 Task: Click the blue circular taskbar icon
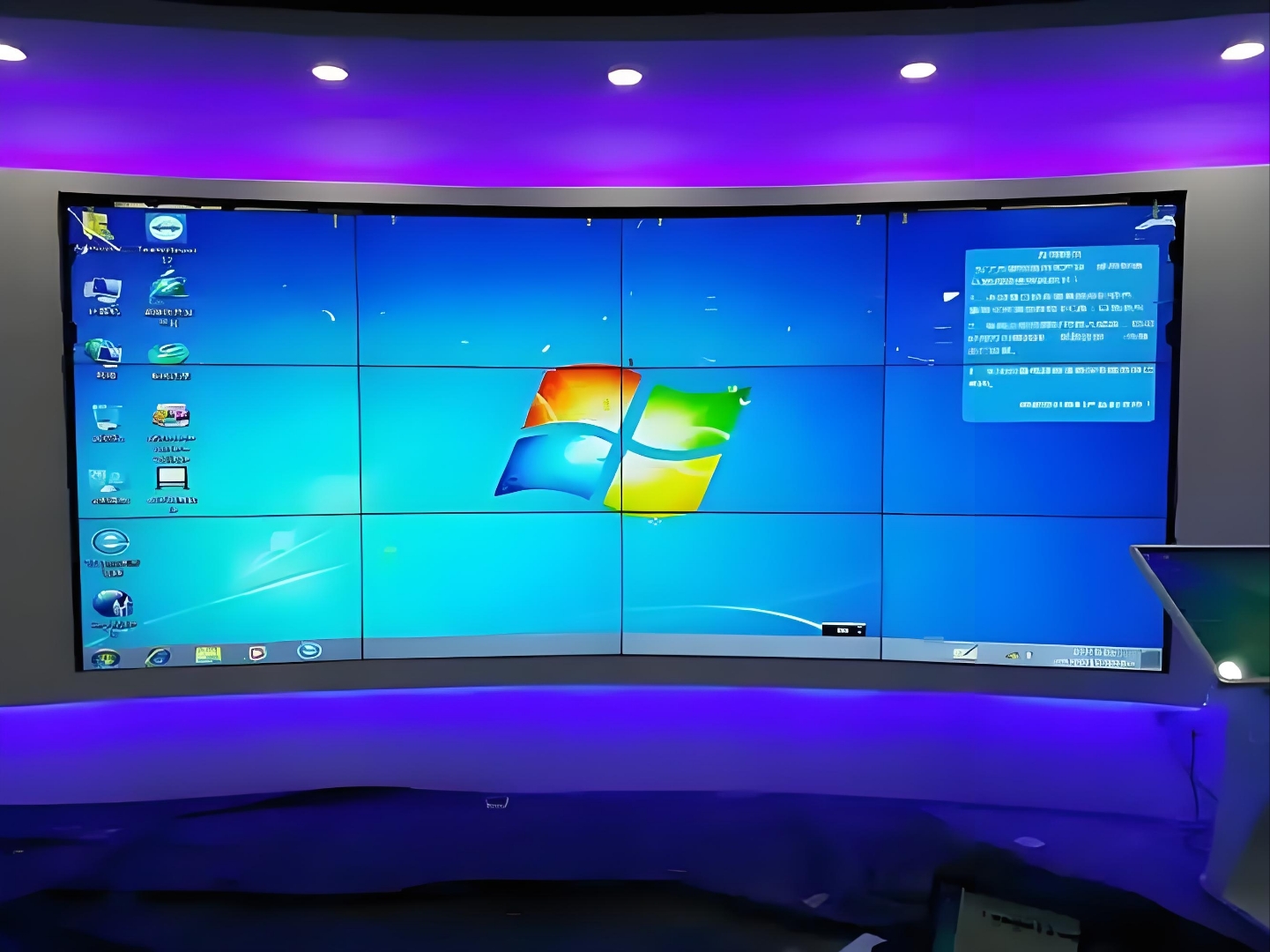point(309,651)
